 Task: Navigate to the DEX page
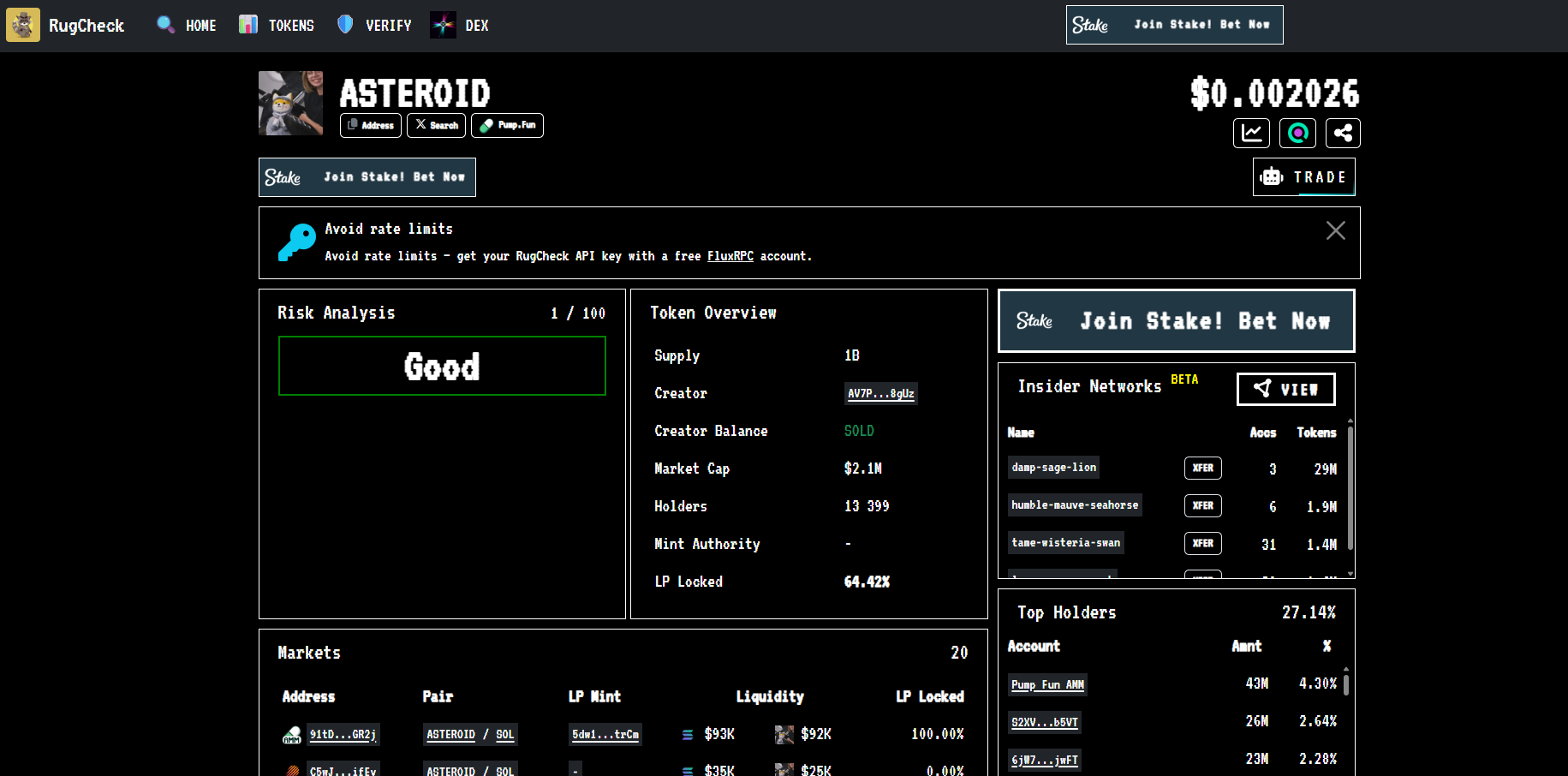click(460, 26)
